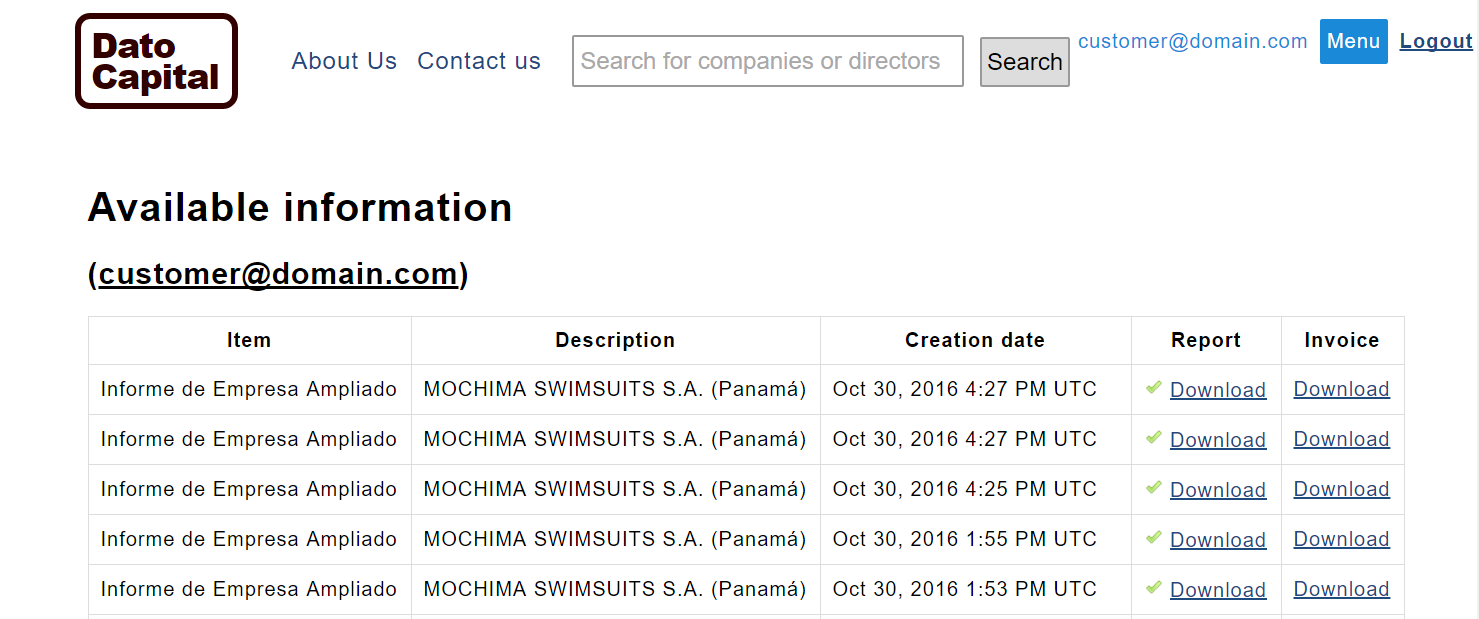Open customer@domain.com link under Available information
The image size is (1479, 619).
278,274
